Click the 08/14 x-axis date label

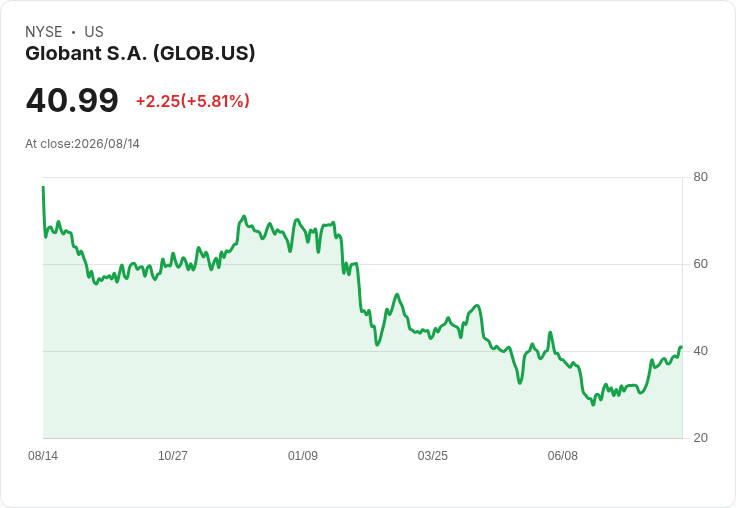click(x=43, y=455)
